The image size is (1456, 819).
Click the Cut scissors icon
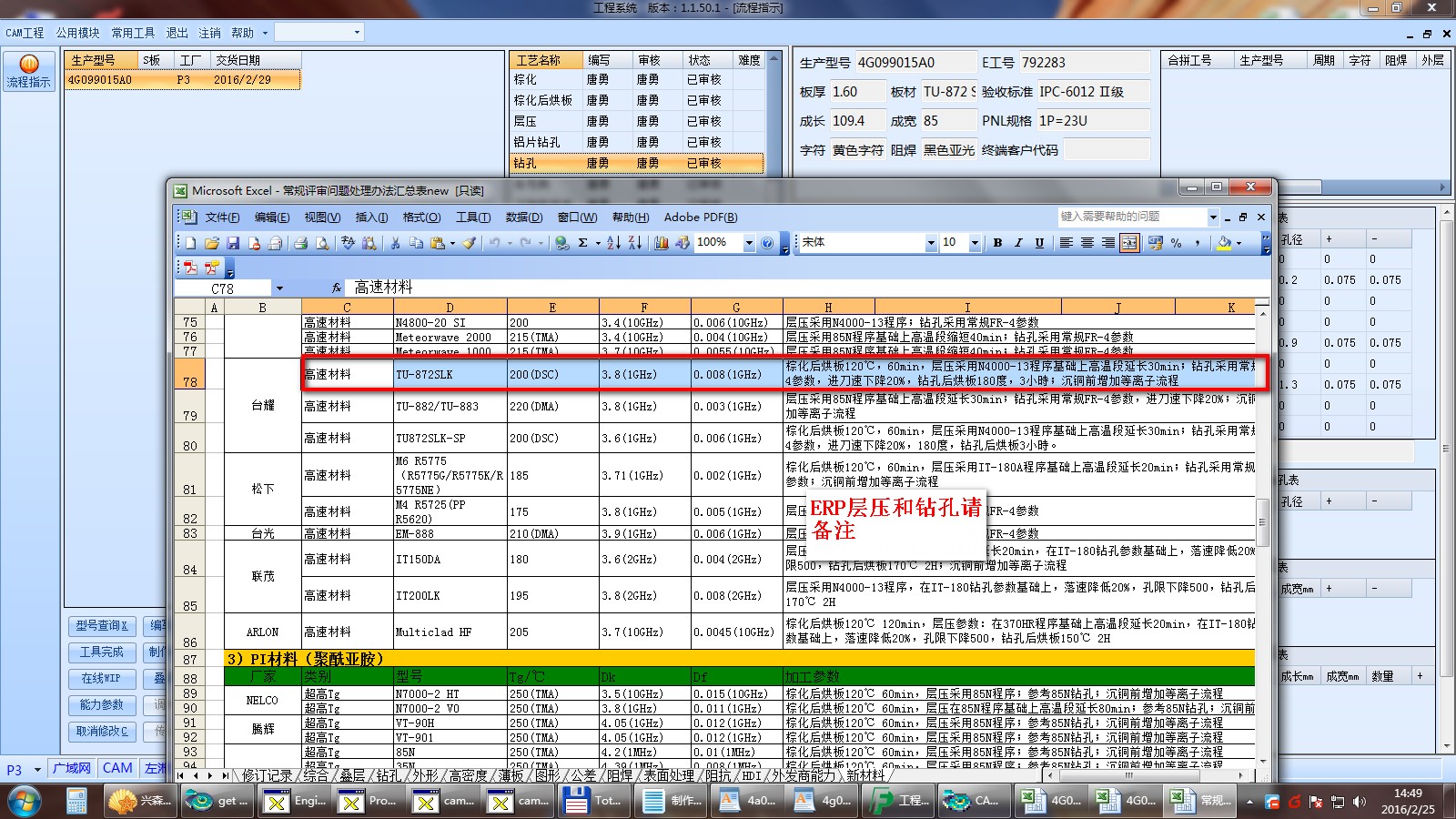pyautogui.click(x=395, y=243)
